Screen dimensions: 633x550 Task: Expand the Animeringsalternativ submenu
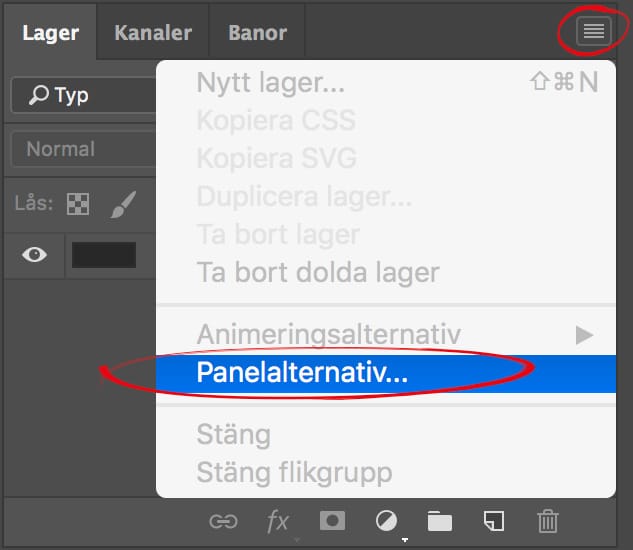click(x=386, y=334)
